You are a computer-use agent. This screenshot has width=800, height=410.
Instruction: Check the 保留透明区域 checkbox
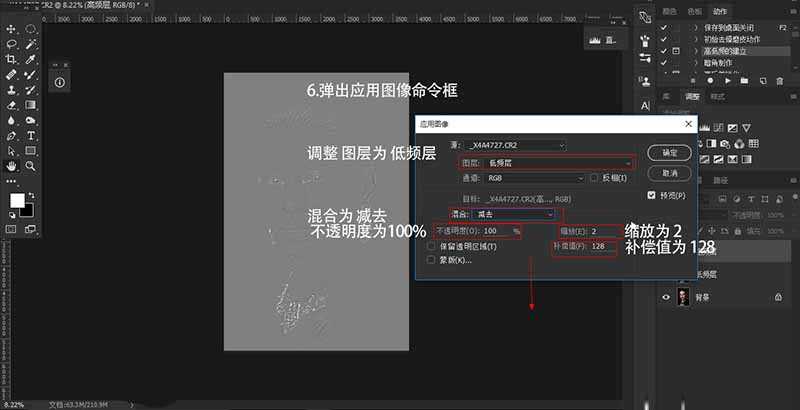432,245
